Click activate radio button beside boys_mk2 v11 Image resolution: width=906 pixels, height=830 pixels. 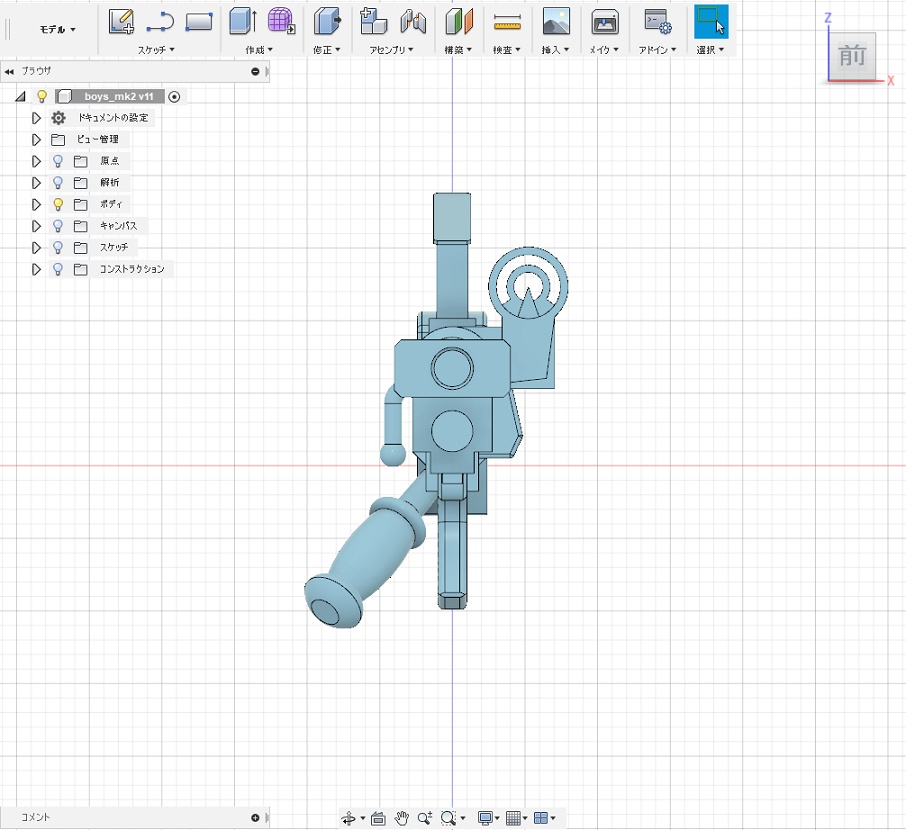click(175, 97)
